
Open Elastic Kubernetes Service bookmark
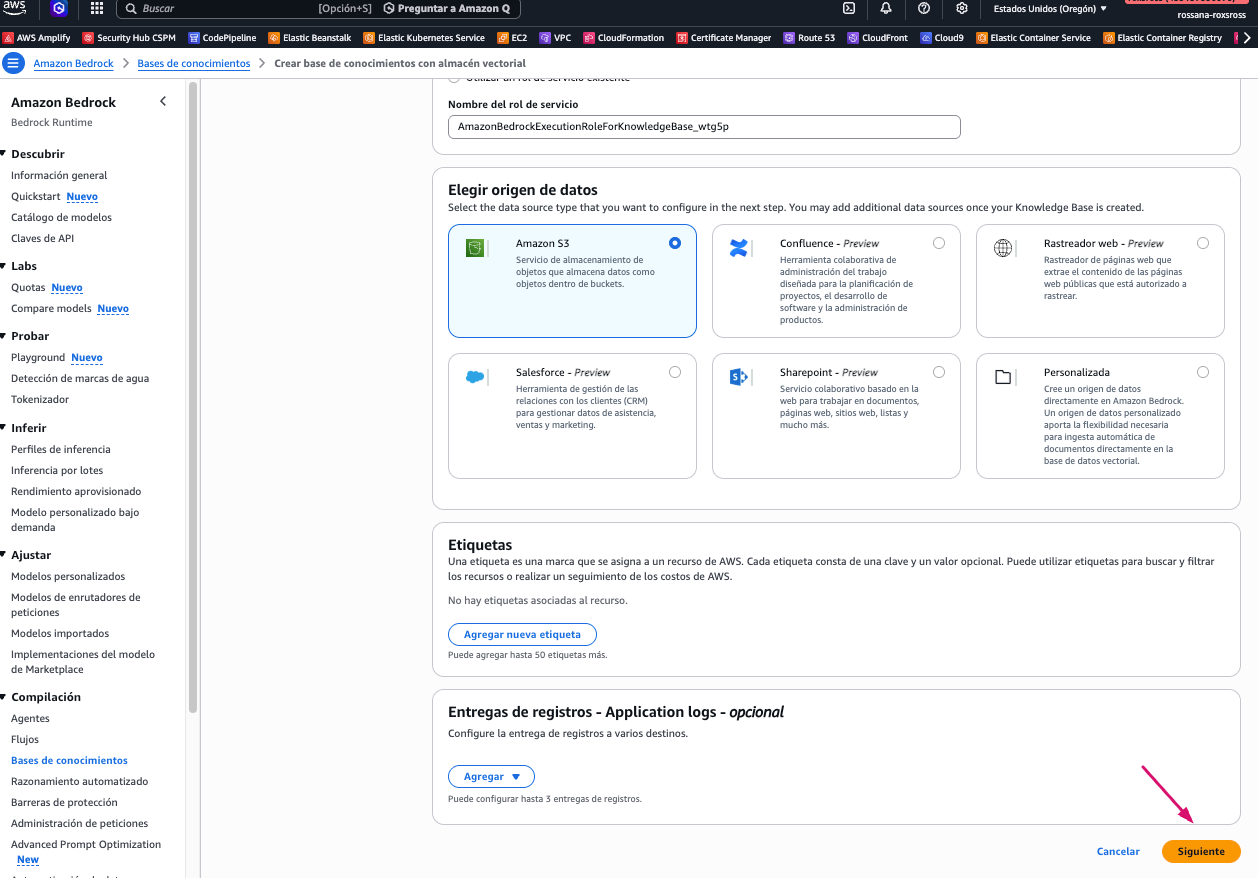click(424, 38)
